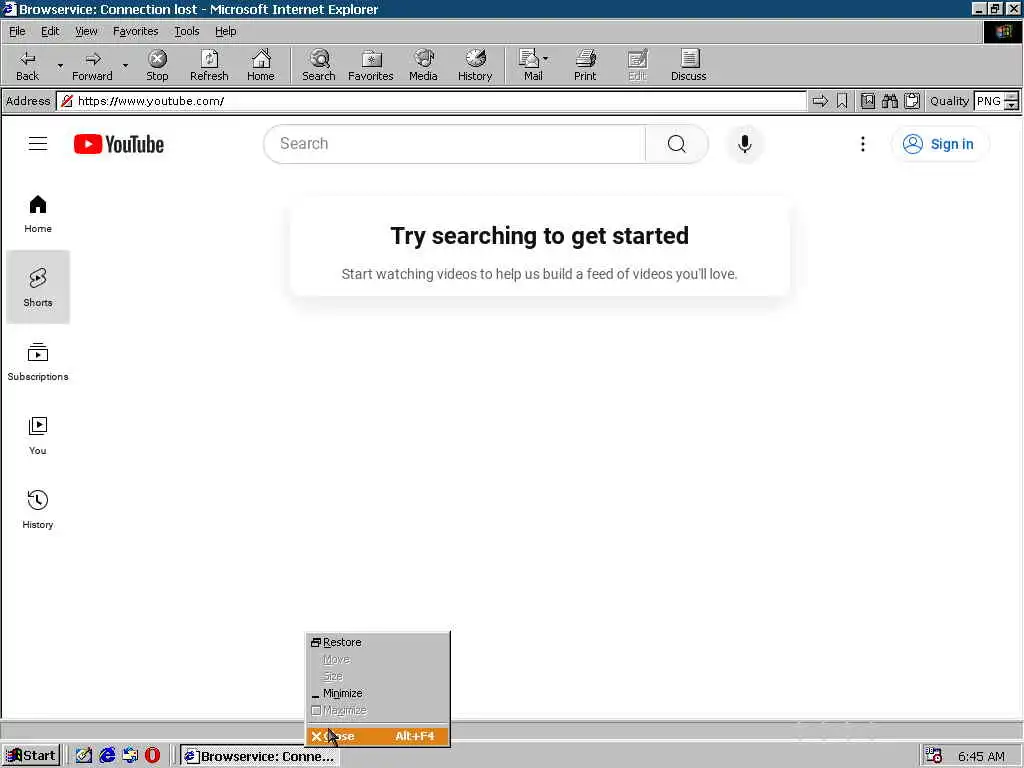1024x768 pixels.
Task: Open the Mail toolbar button
Action: (x=529, y=65)
